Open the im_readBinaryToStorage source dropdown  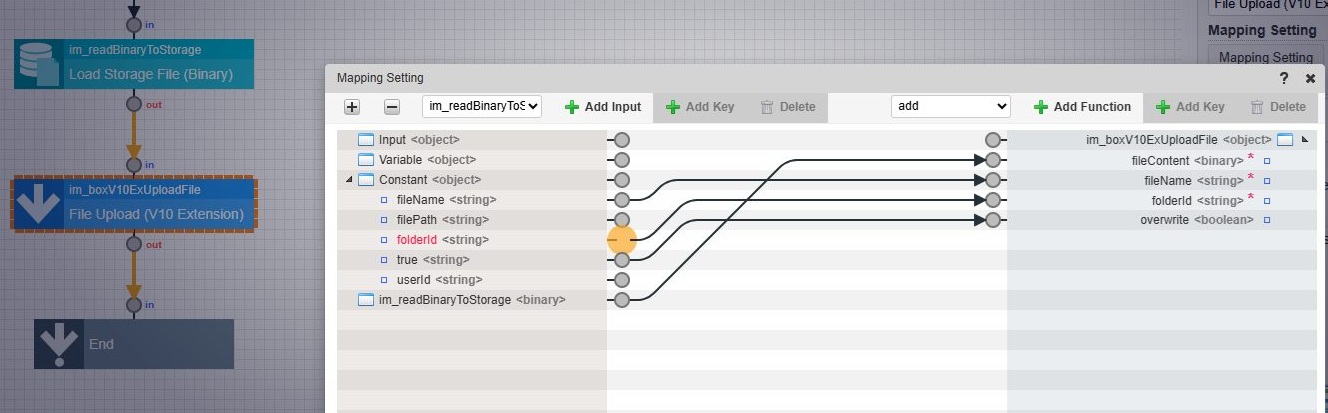click(482, 107)
